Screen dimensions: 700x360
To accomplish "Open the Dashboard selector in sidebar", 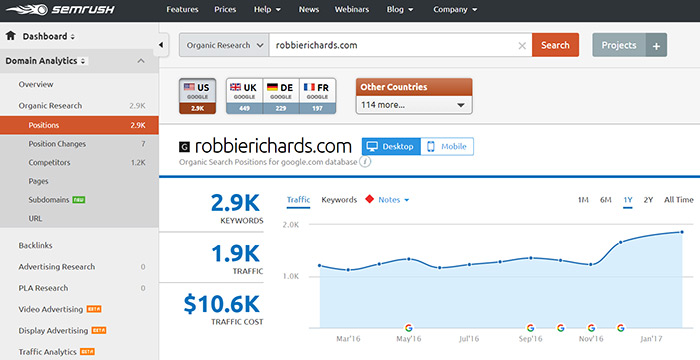I will [49, 36].
